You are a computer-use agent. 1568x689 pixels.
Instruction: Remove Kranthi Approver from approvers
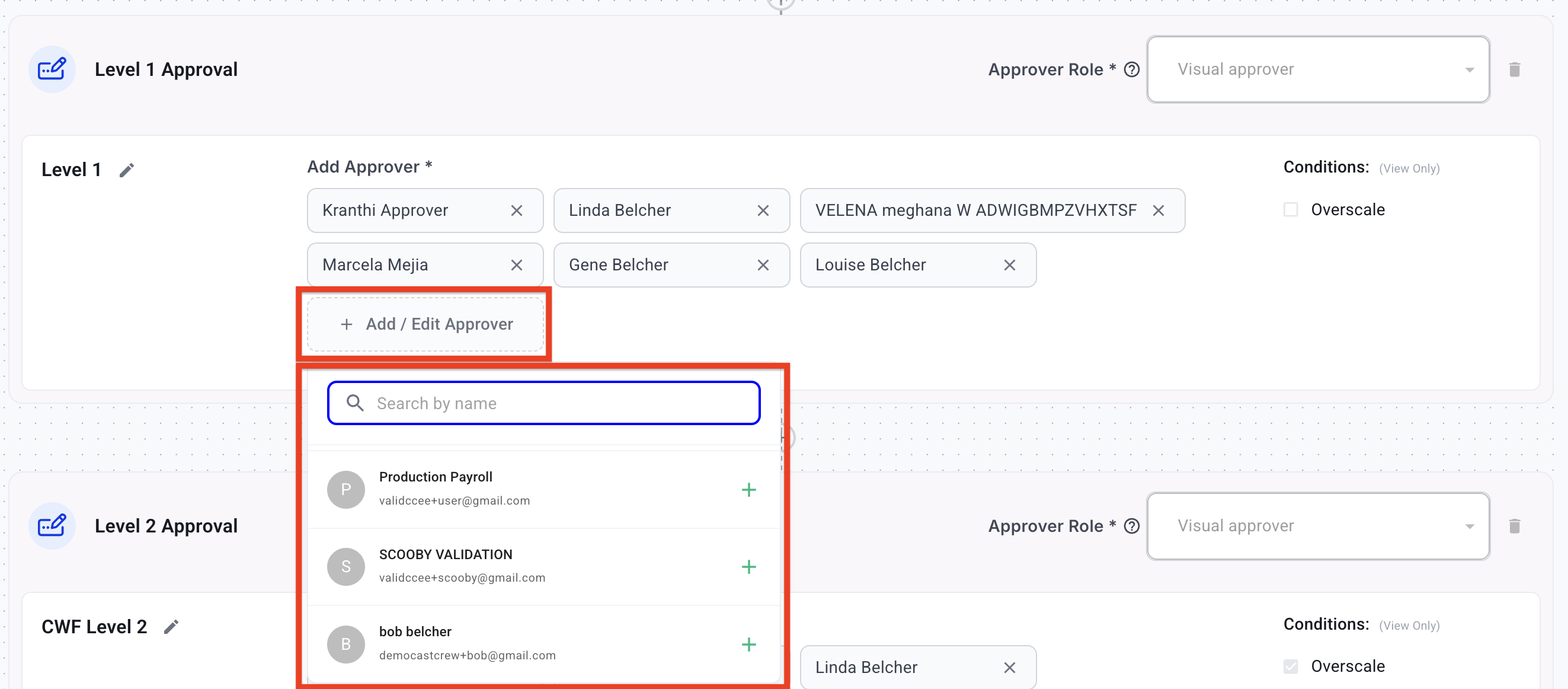(517, 210)
